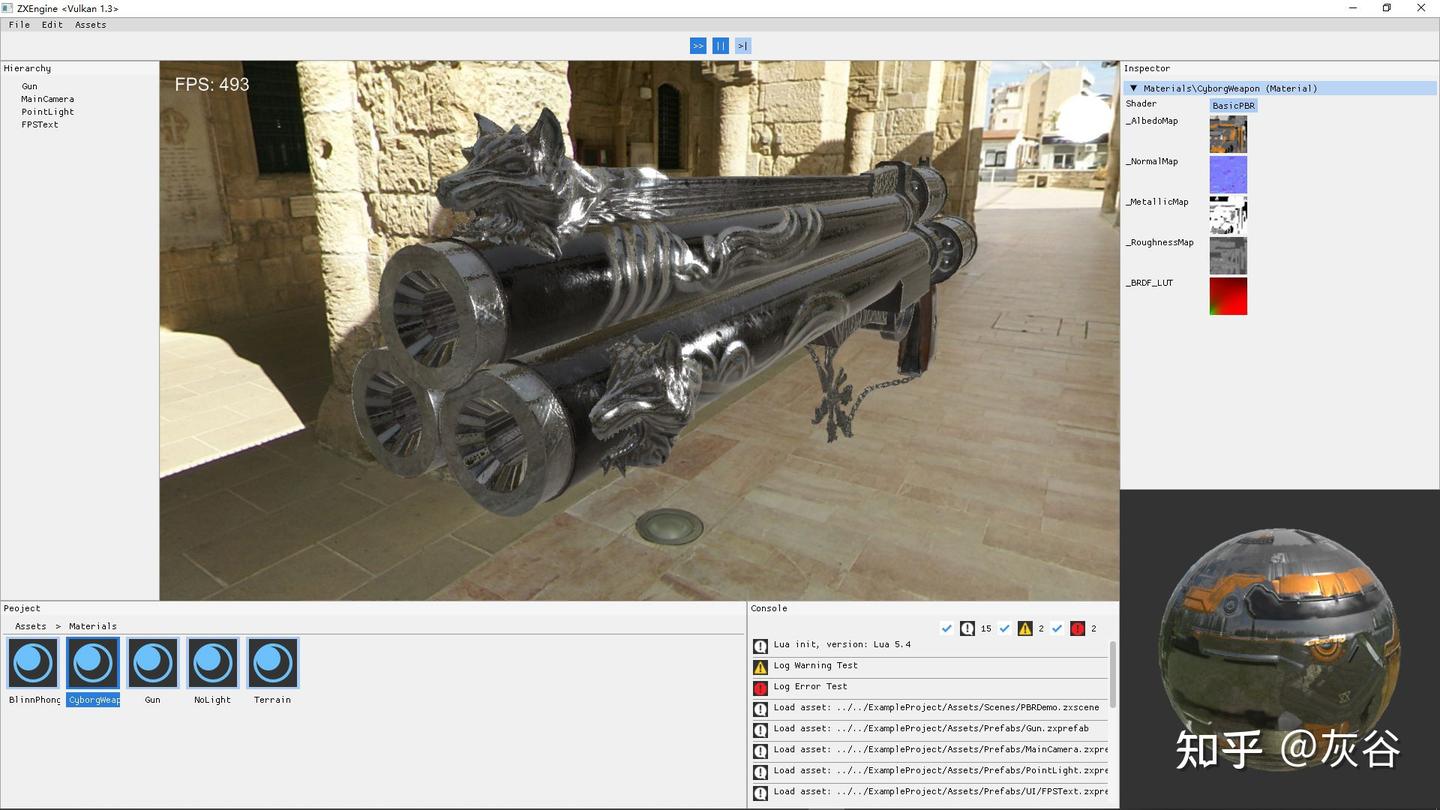
Task: Select the Terrain material thumbnail
Action: (x=272, y=663)
